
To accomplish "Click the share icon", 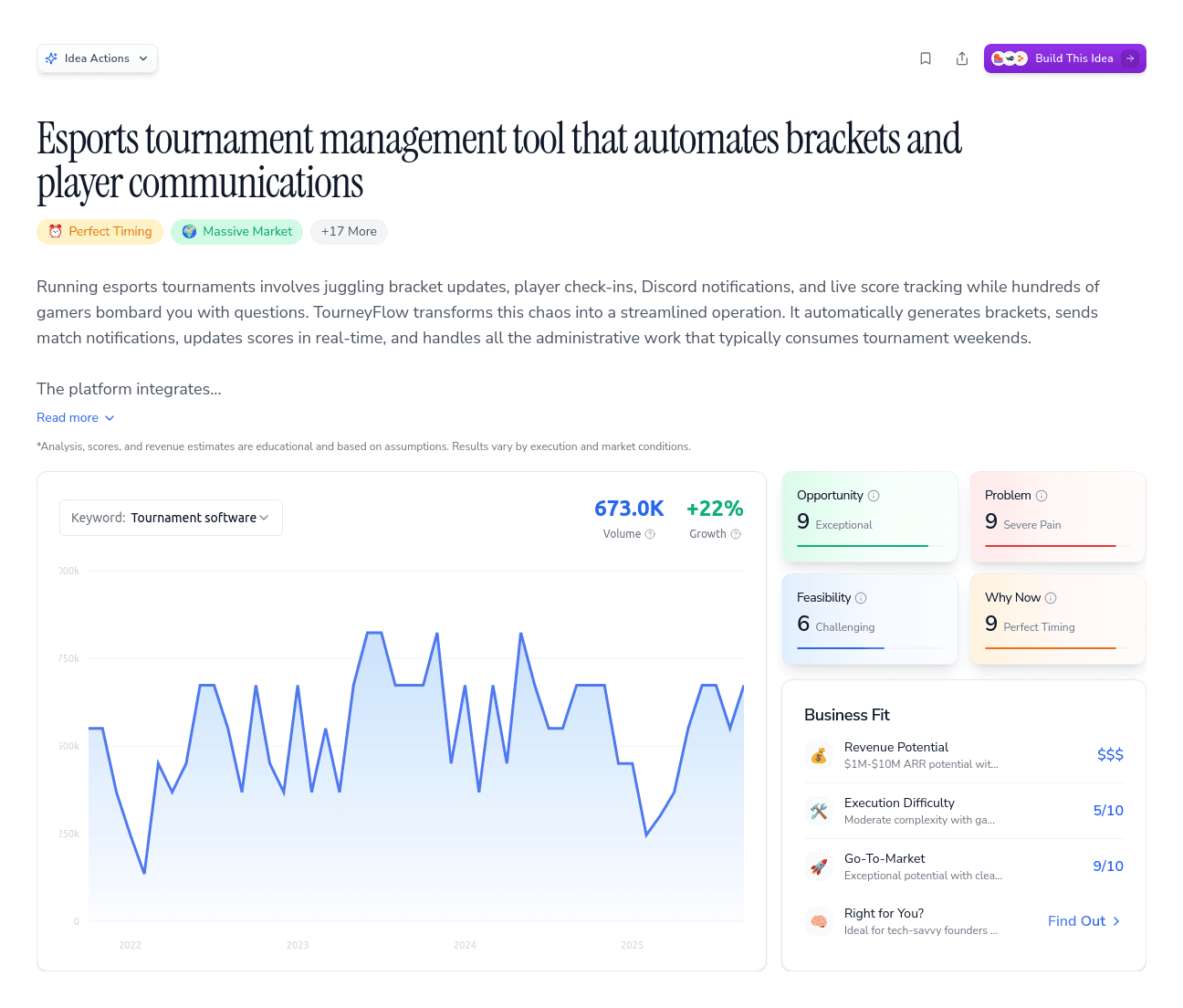I will [962, 58].
